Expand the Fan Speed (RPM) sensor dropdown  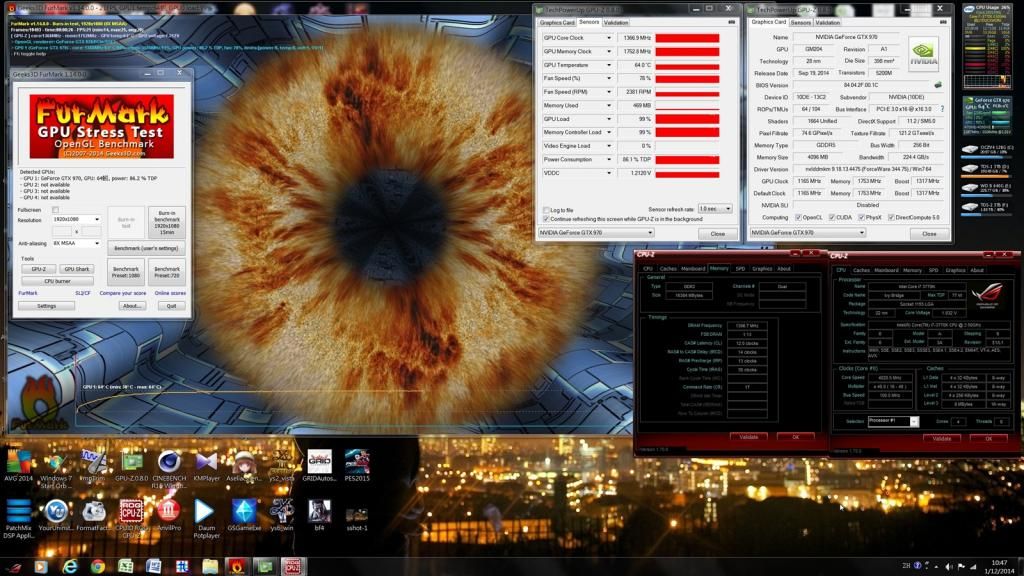click(x=609, y=92)
